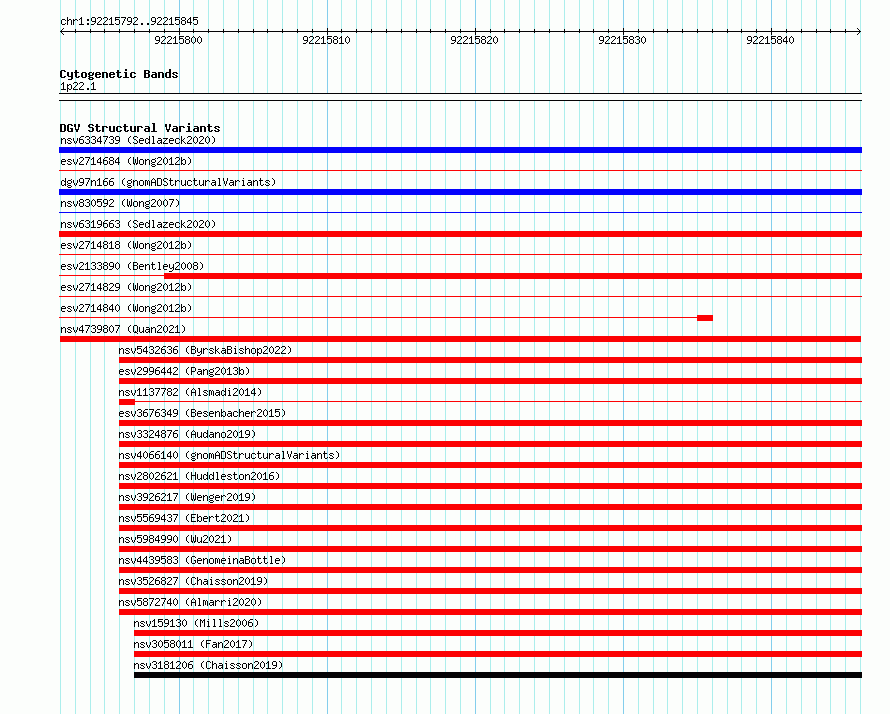Click the blue bar under nsv6334739
This screenshot has width=890, height=714.
click(460, 150)
